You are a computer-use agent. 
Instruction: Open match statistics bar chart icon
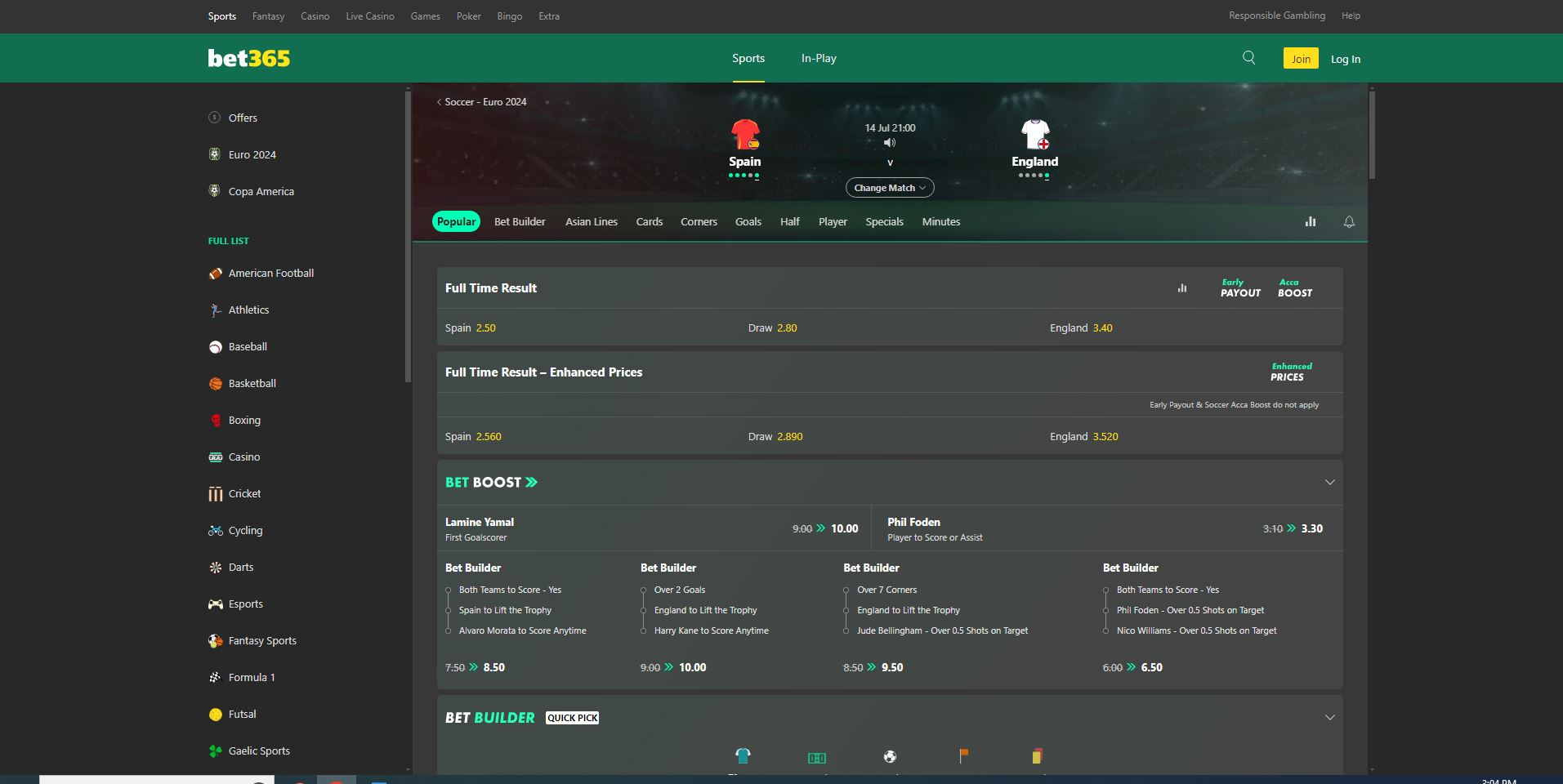coord(1310,221)
